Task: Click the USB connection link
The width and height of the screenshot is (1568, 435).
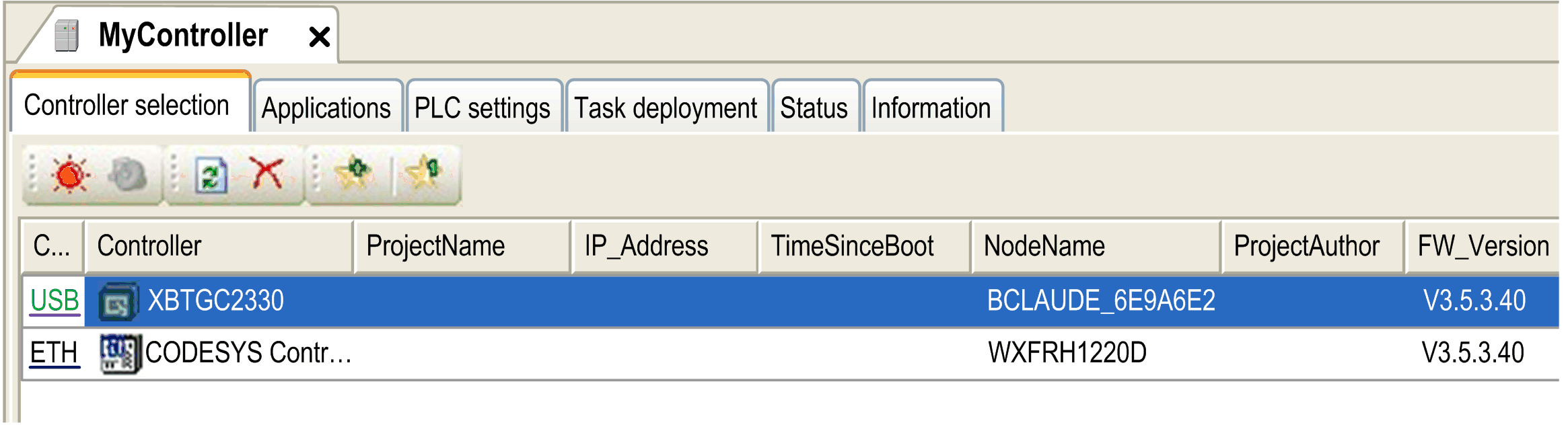Action: pos(55,301)
